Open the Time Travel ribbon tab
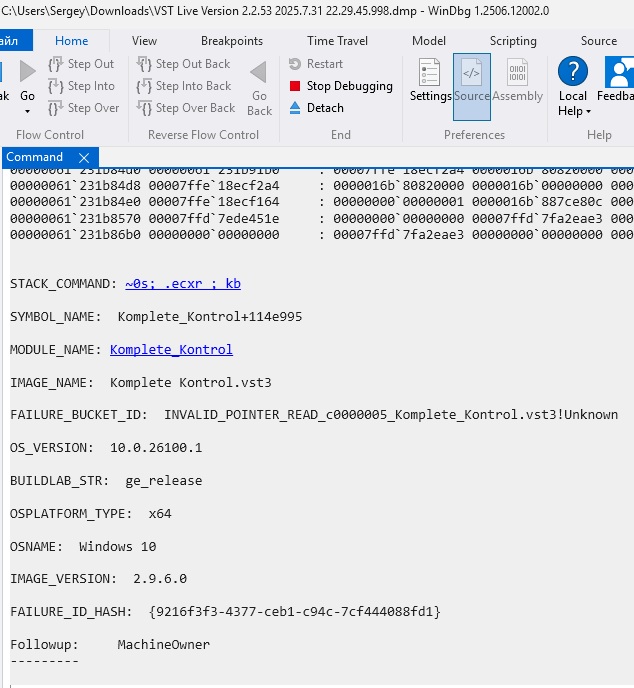 coord(337,41)
